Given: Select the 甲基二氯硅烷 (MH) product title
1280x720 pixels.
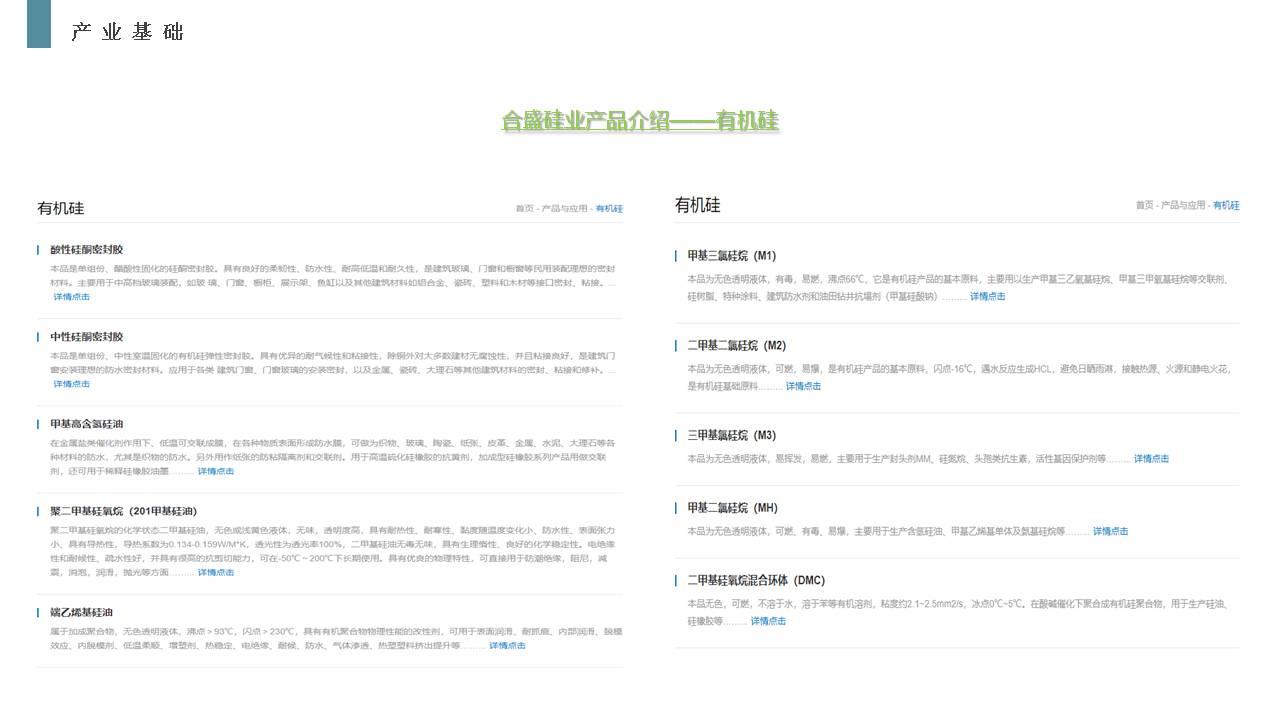Looking at the screenshot, I should [732, 508].
